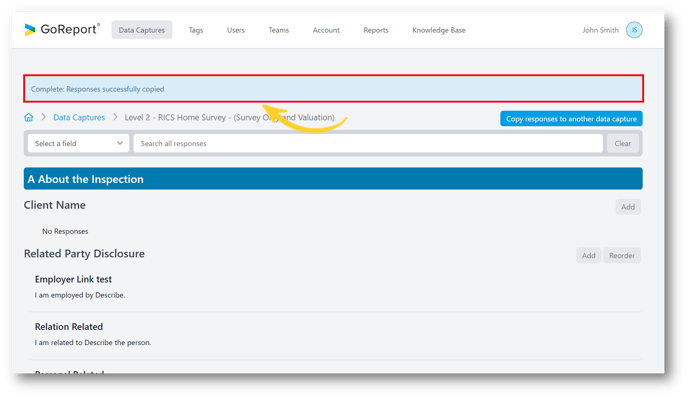Image resolution: width=688 pixels, height=397 pixels.
Task: Add a Related Party Disclosure response
Action: point(588,255)
